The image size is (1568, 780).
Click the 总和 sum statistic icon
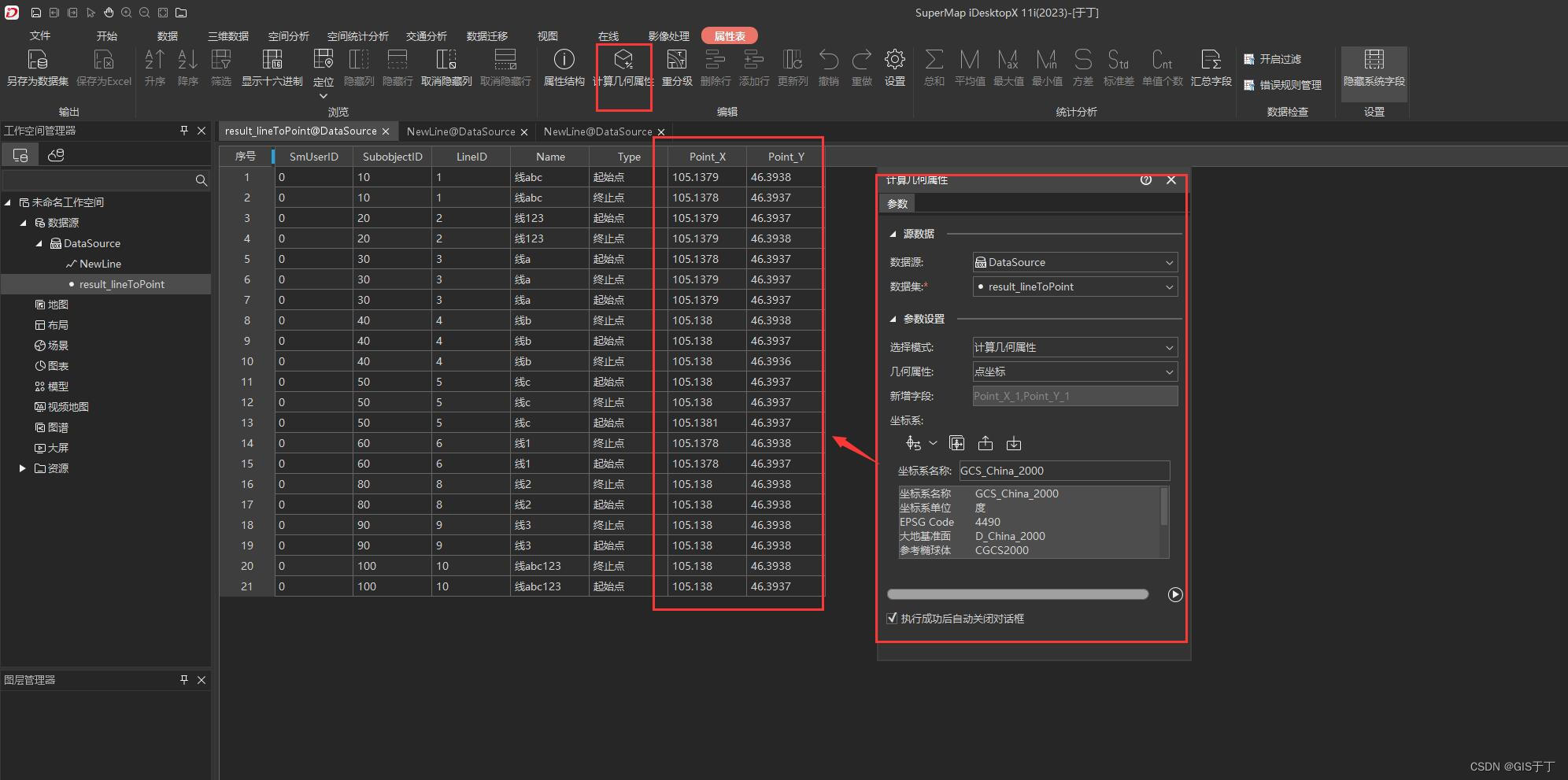pos(934,60)
